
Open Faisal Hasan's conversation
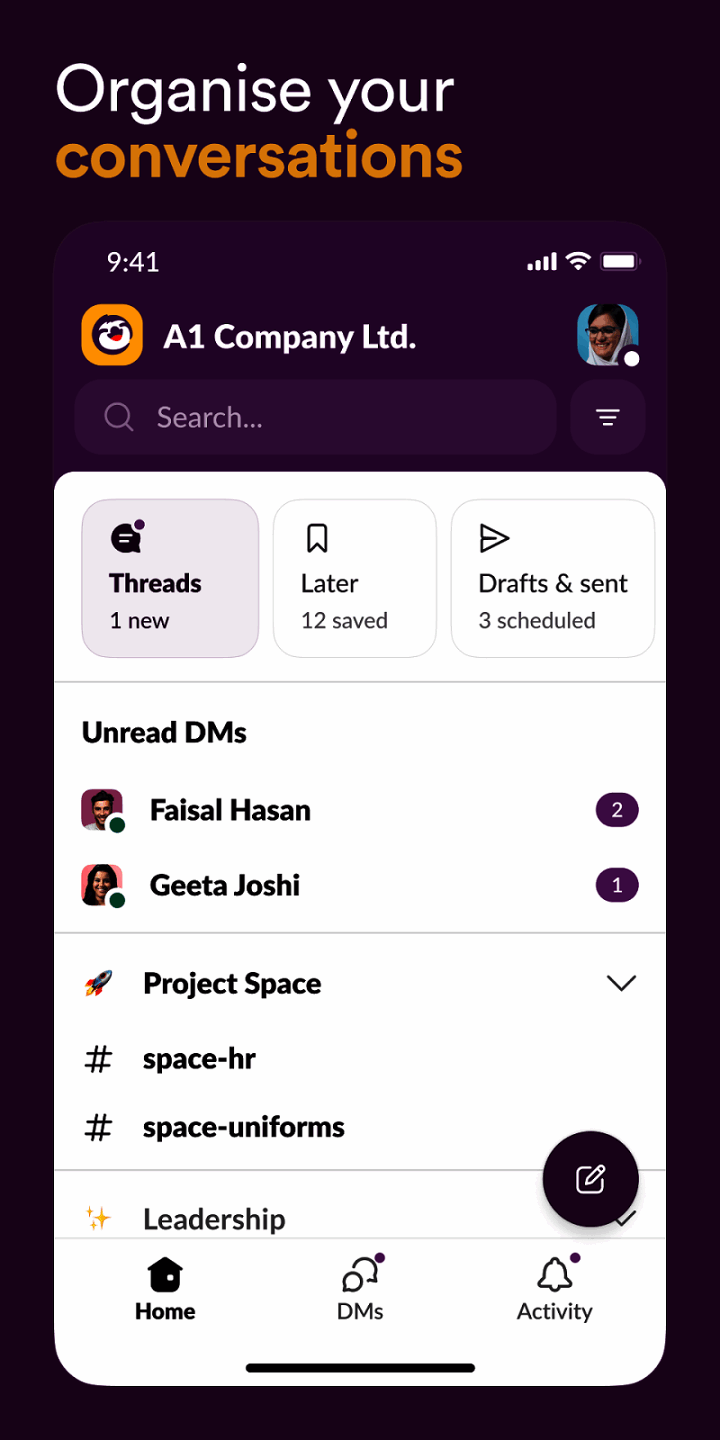coord(229,810)
